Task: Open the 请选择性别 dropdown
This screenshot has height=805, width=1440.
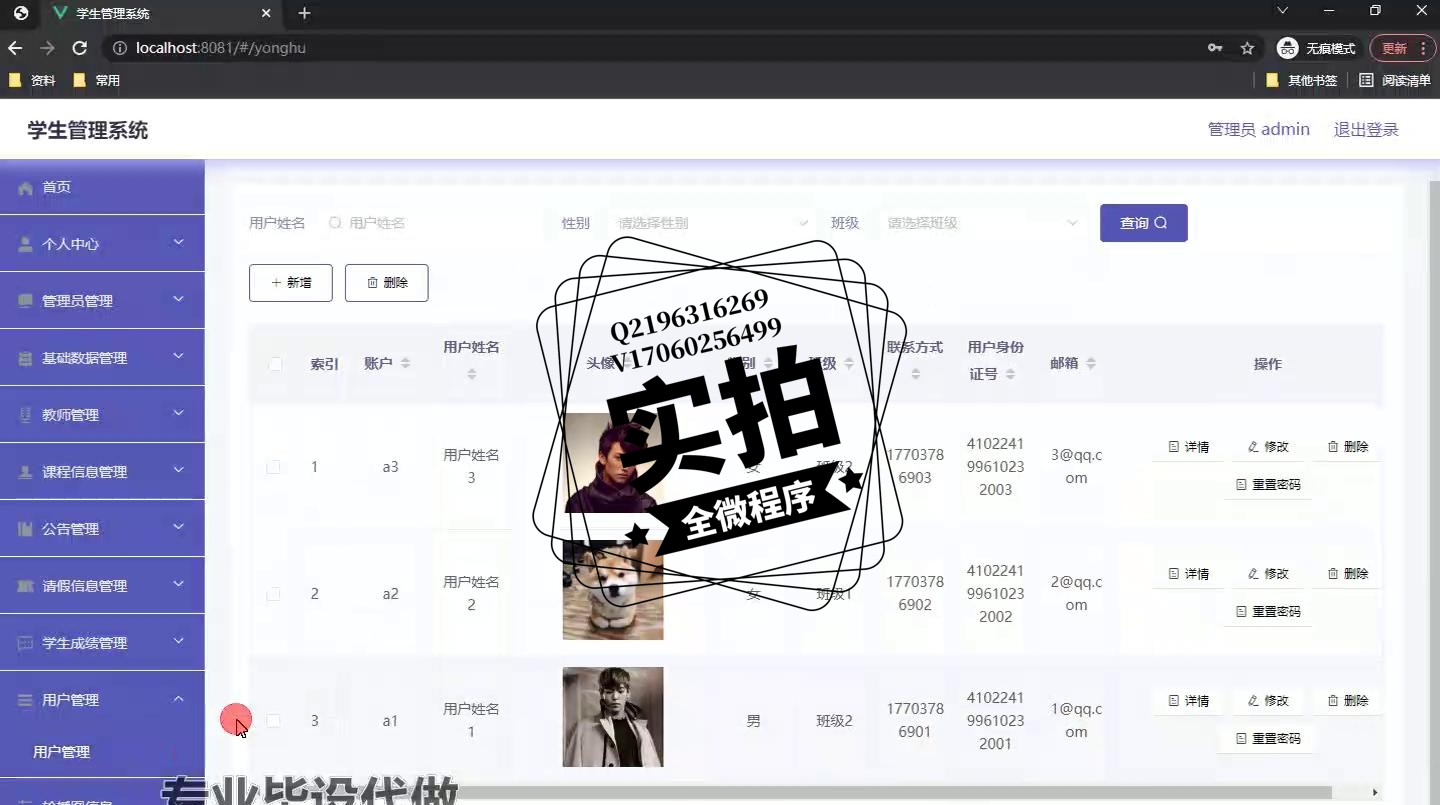Action: [x=713, y=223]
